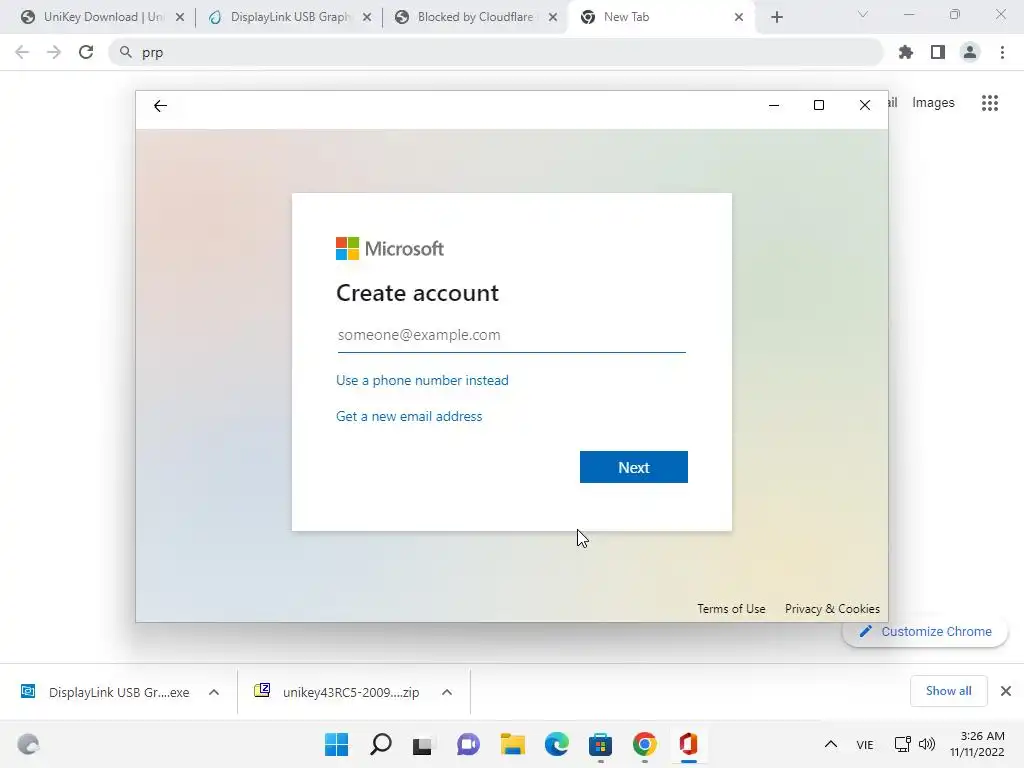Expand options for unikey zip download
The height and width of the screenshot is (768, 1024).
(x=447, y=692)
